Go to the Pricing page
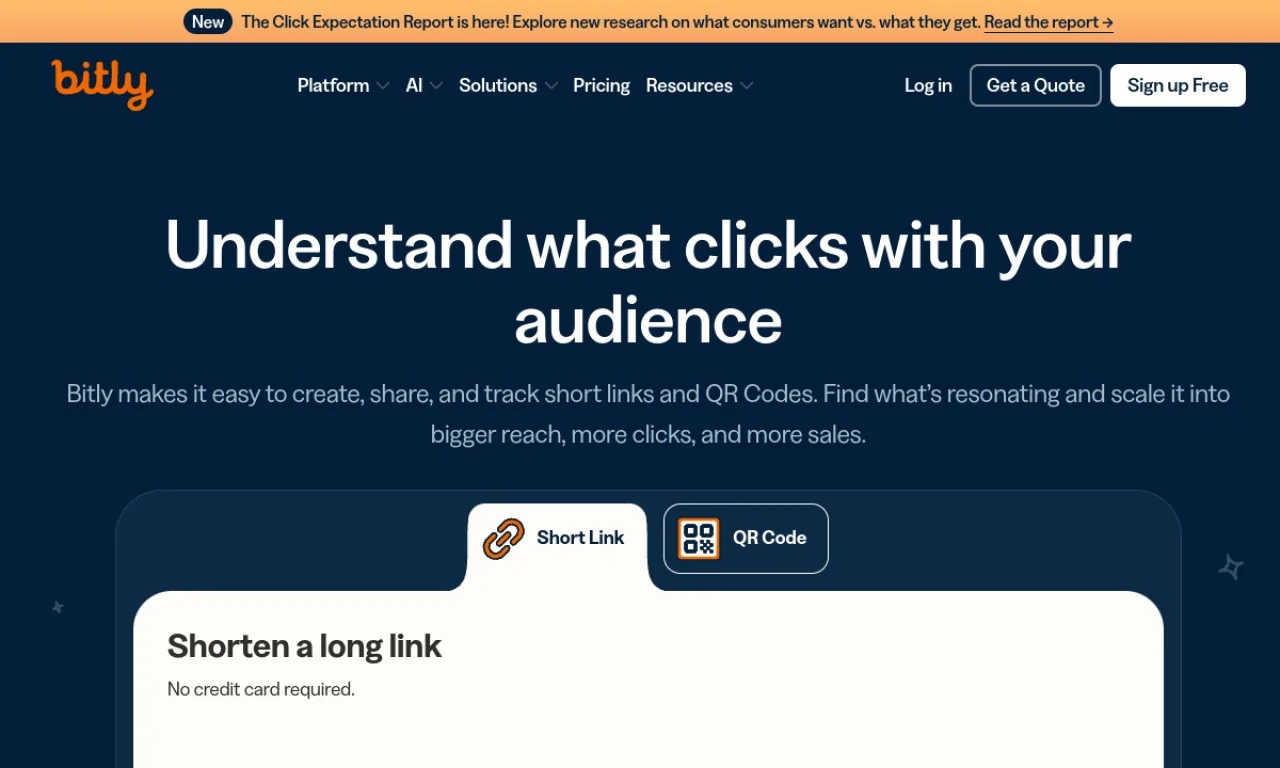The width and height of the screenshot is (1280, 768). [601, 85]
